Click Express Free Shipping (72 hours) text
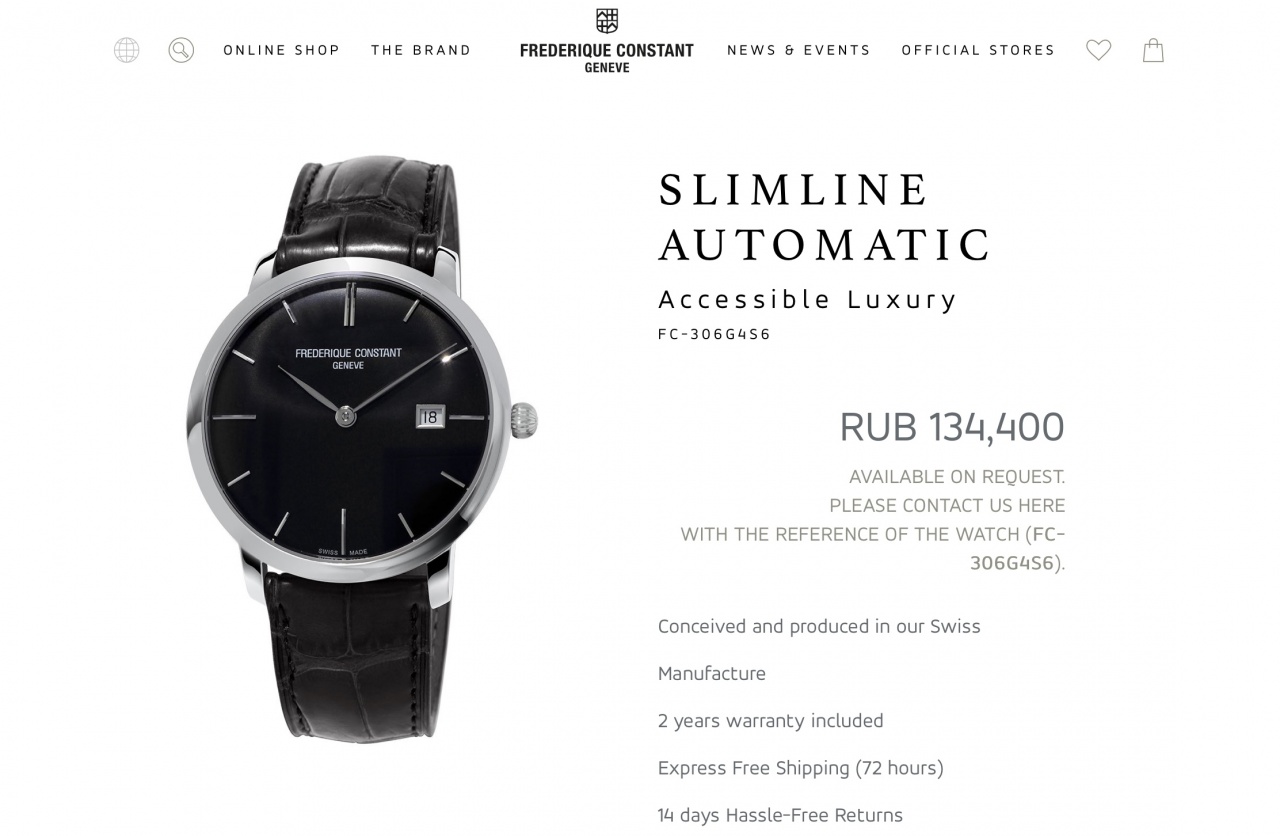 coord(800,768)
